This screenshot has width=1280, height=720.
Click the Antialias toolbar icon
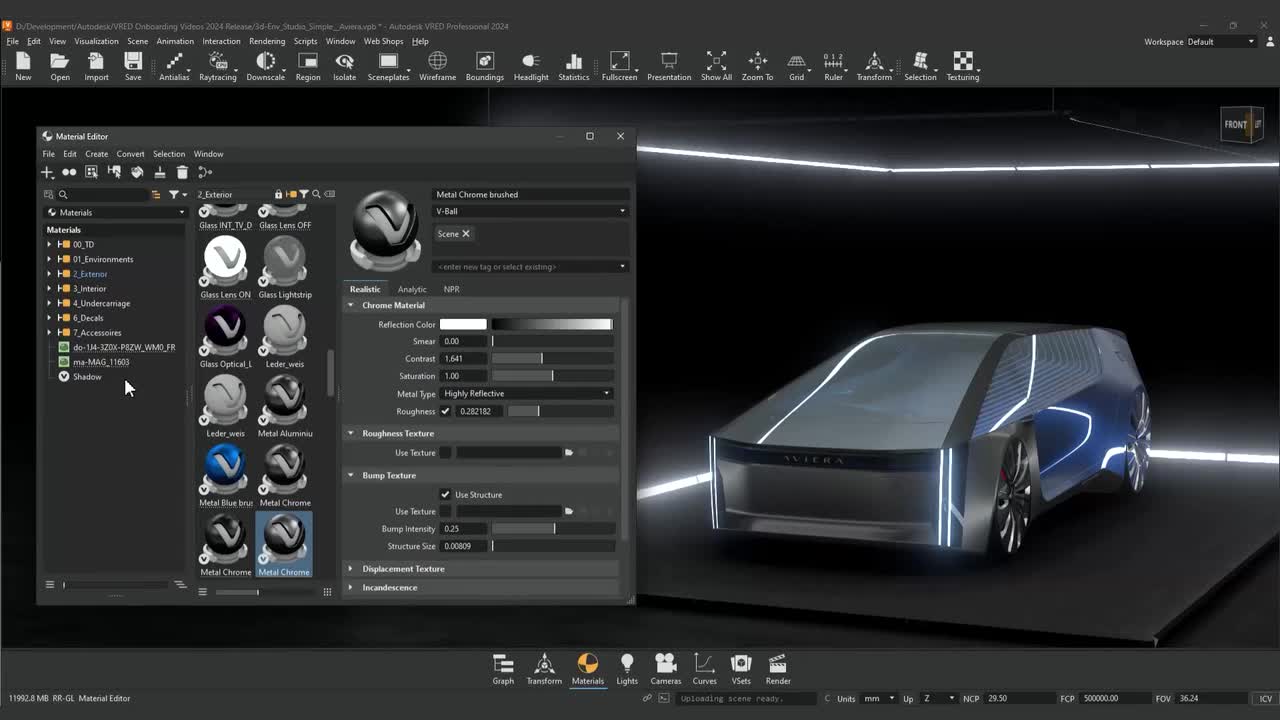pyautogui.click(x=174, y=66)
